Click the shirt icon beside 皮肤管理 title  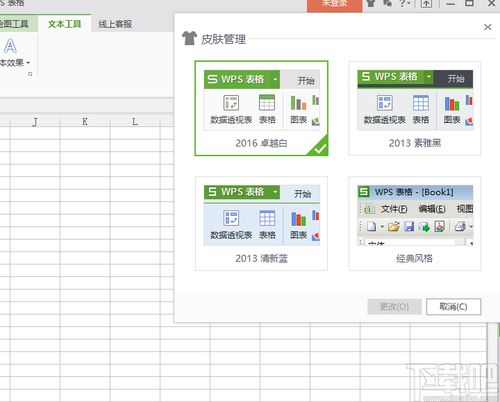point(189,38)
